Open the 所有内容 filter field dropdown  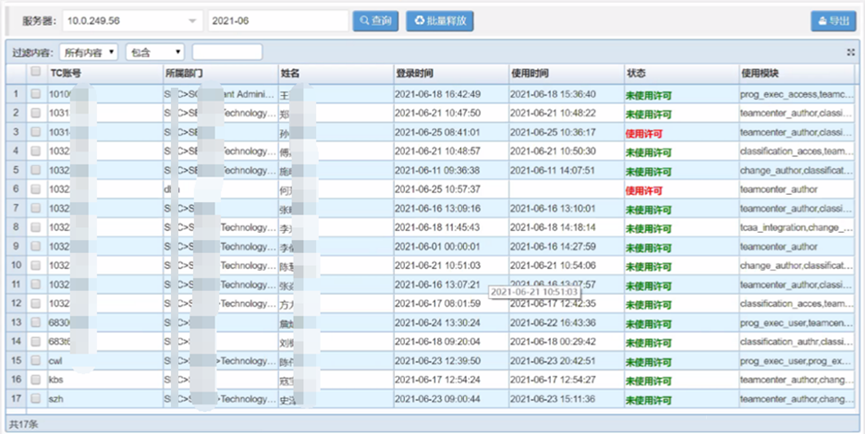pyautogui.click(x=88, y=52)
